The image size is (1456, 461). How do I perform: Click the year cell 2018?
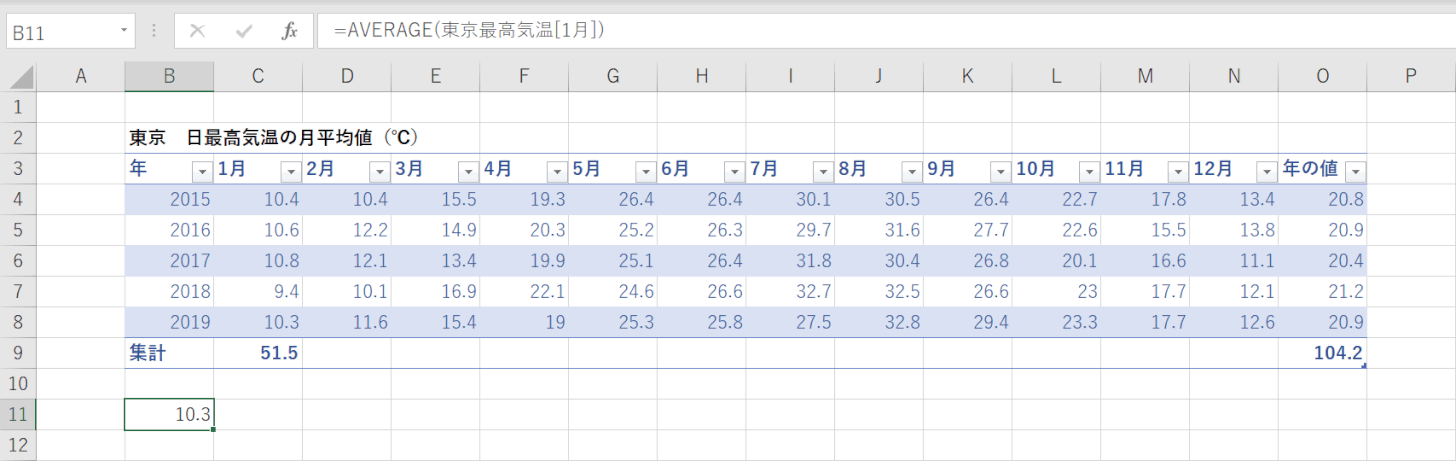click(x=169, y=291)
